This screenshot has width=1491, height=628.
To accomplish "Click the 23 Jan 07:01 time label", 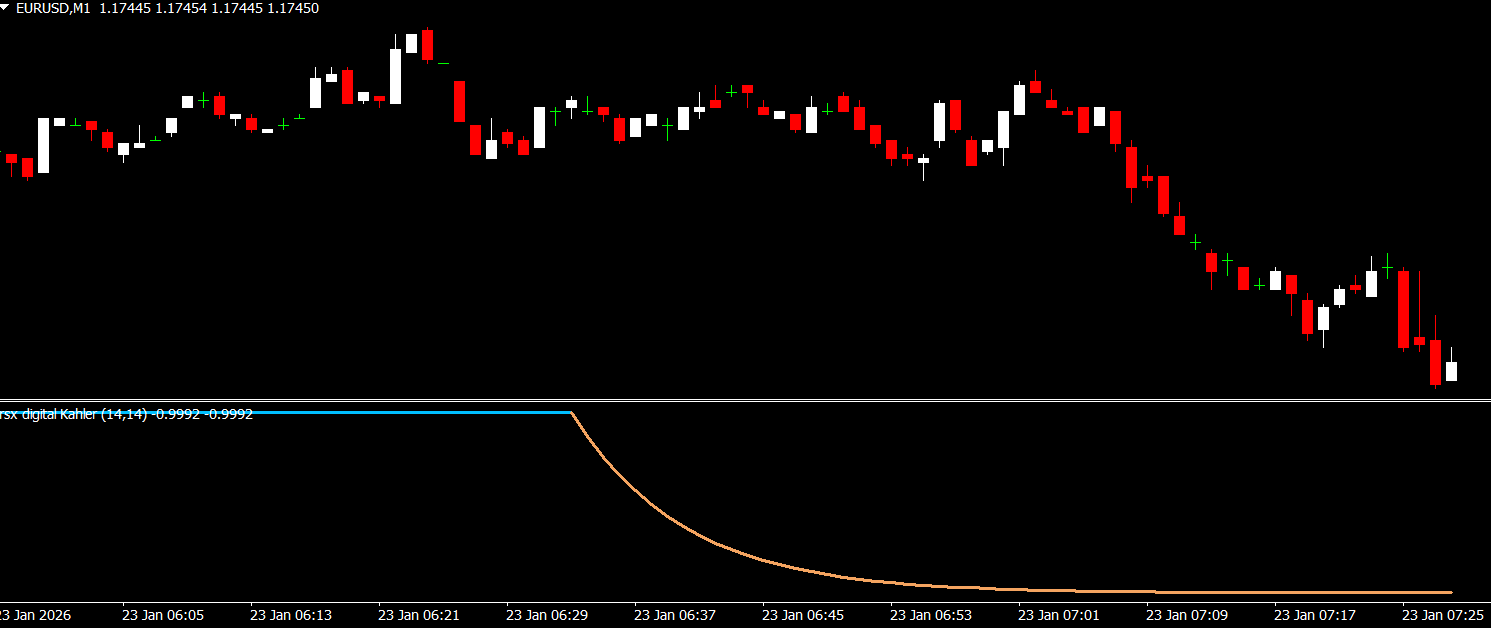I will tap(1059, 614).
